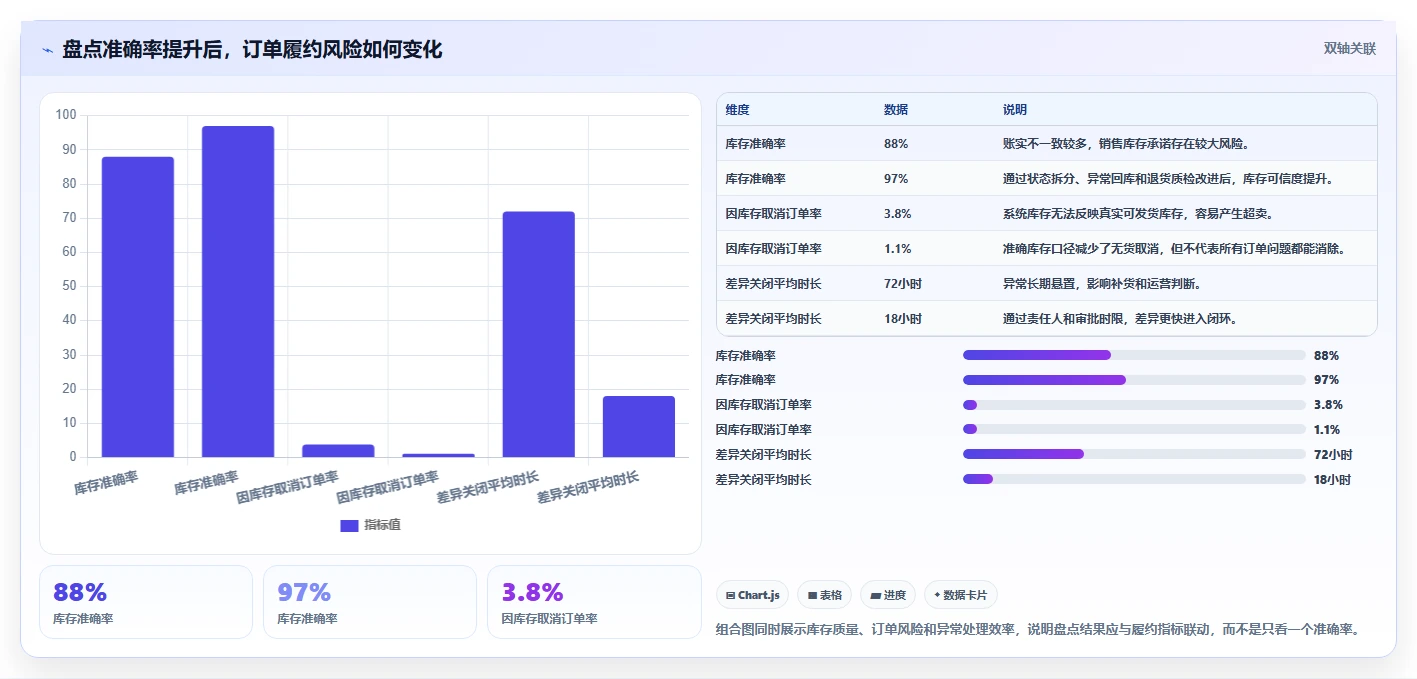Select the chart bar reaching 18

[x=639, y=426]
